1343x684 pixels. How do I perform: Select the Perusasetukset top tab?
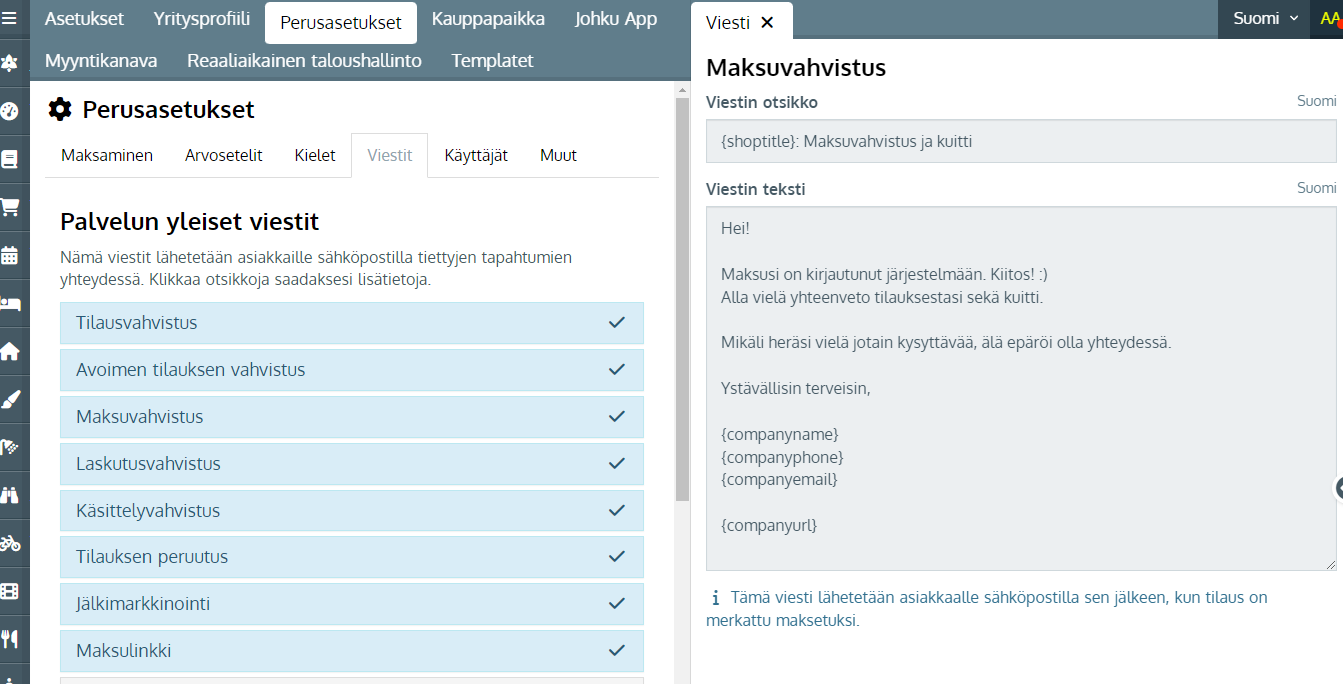tap(341, 22)
